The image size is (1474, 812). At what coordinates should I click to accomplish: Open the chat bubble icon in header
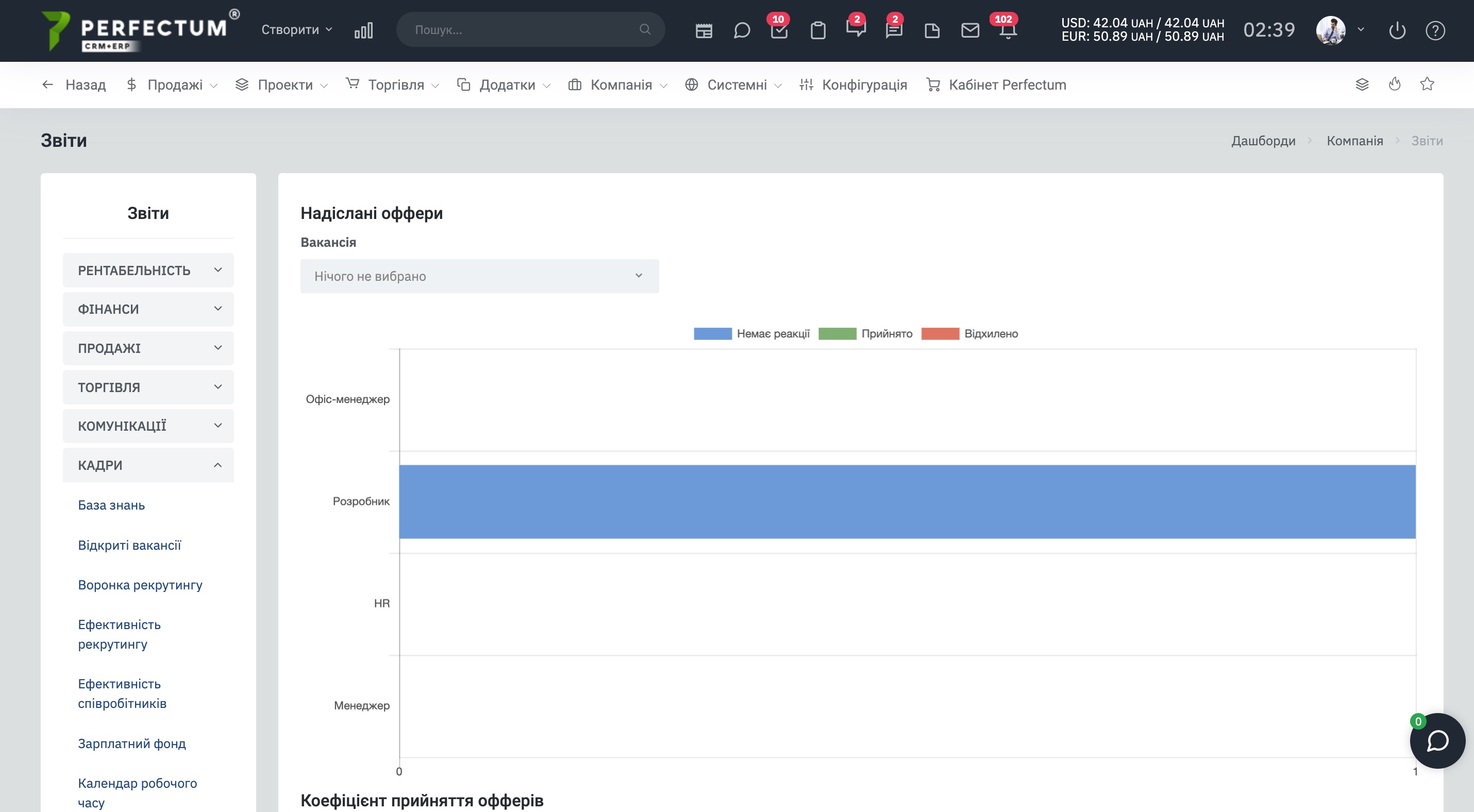click(742, 30)
